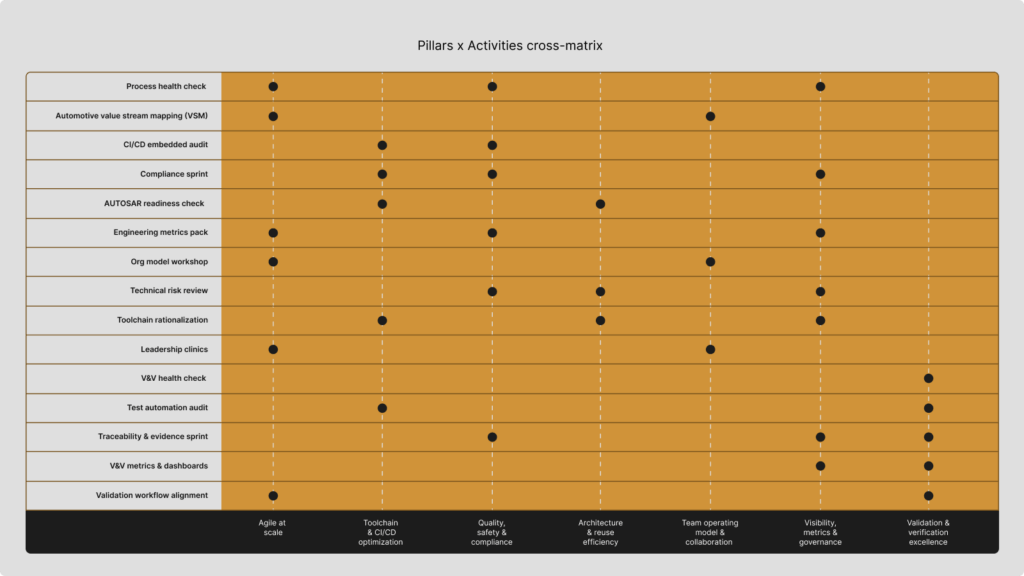Click the Pillars x Activities cross-matrix title

coord(510,46)
